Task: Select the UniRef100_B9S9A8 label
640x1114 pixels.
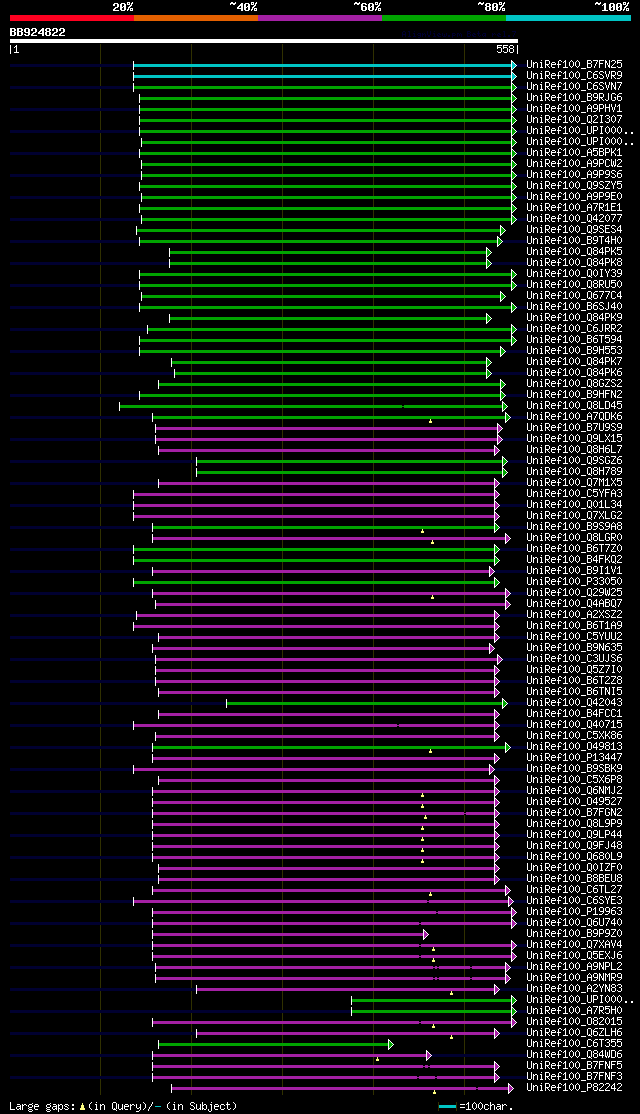Action: [574, 528]
